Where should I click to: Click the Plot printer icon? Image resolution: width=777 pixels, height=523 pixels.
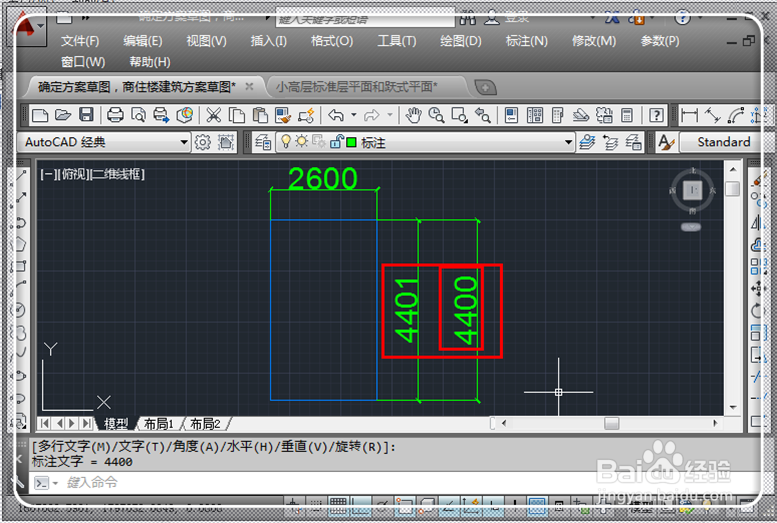point(115,116)
